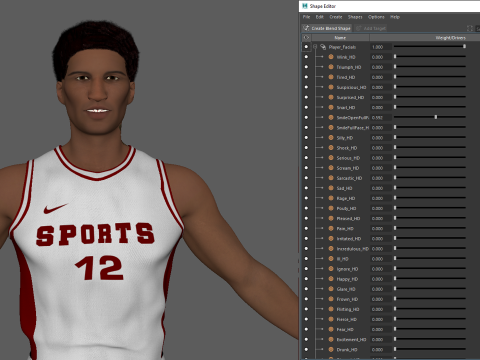
Task: Click the SmileOpenFullFace weight slider handle
Action: click(436, 117)
